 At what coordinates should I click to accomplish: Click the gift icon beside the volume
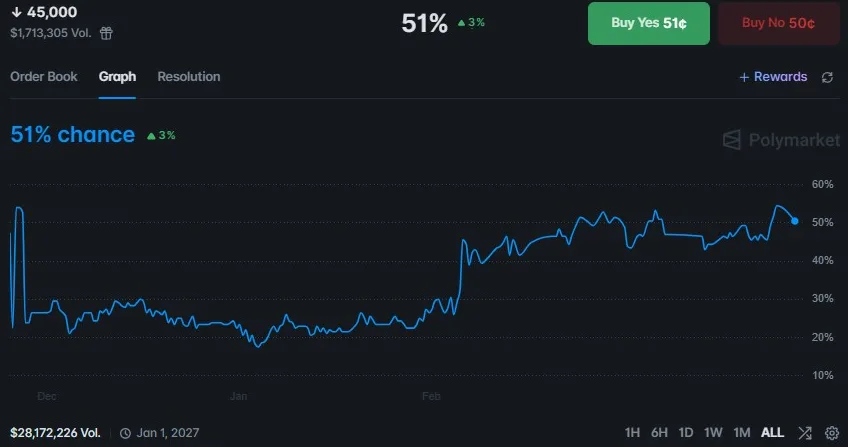106,32
